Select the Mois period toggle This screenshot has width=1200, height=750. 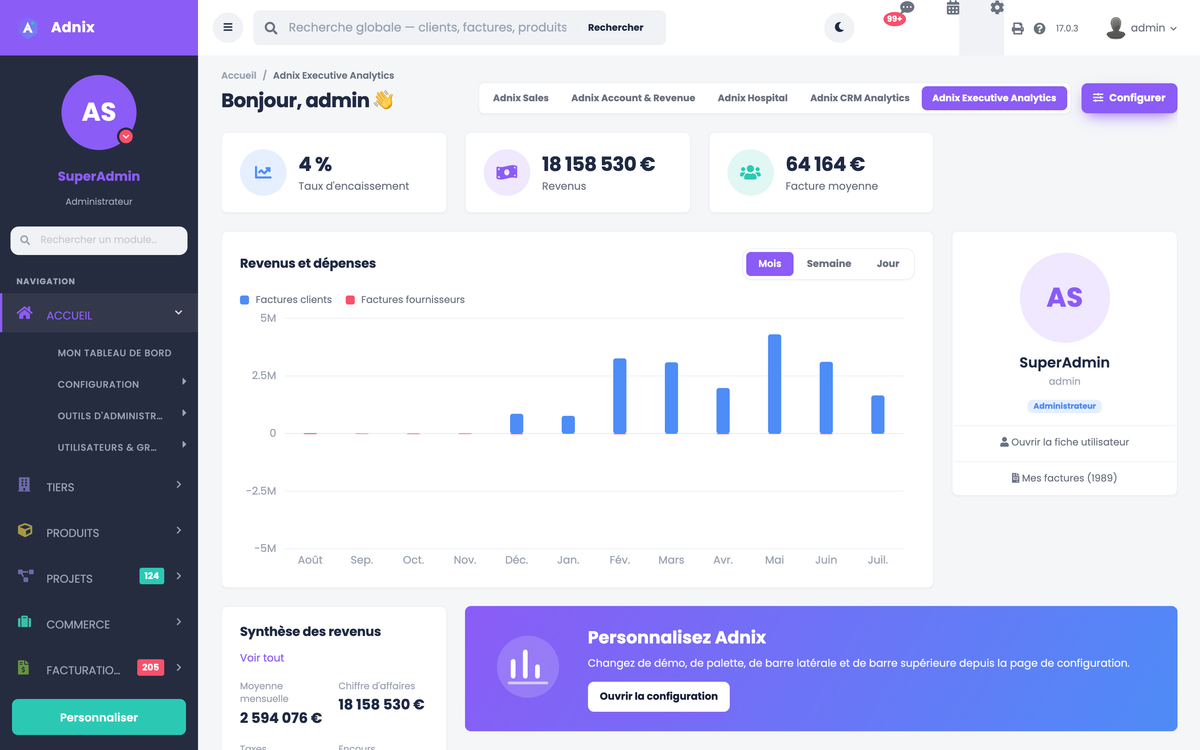click(770, 264)
